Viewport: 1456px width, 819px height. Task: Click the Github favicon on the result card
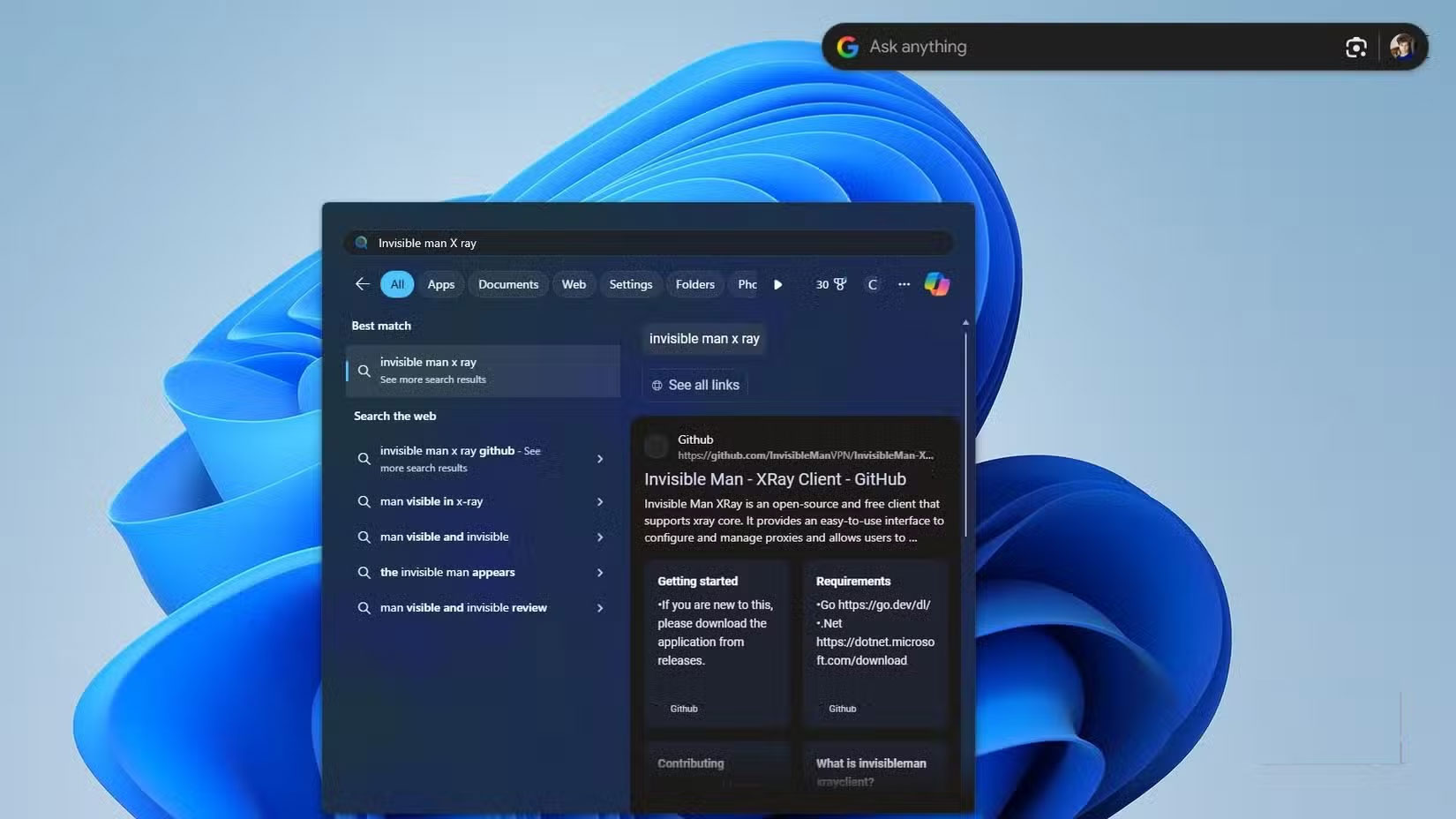pyautogui.click(x=656, y=447)
